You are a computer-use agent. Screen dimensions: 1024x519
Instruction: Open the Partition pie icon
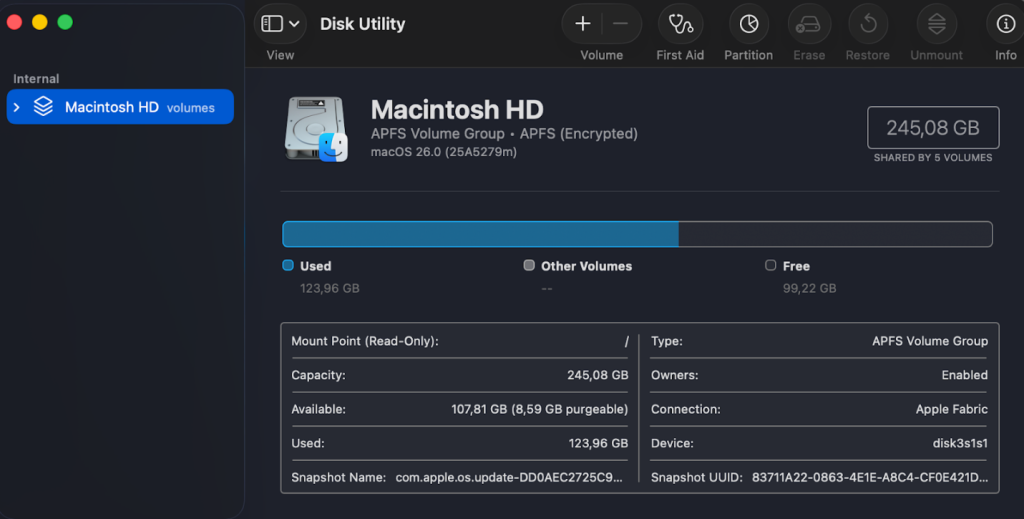point(748,24)
